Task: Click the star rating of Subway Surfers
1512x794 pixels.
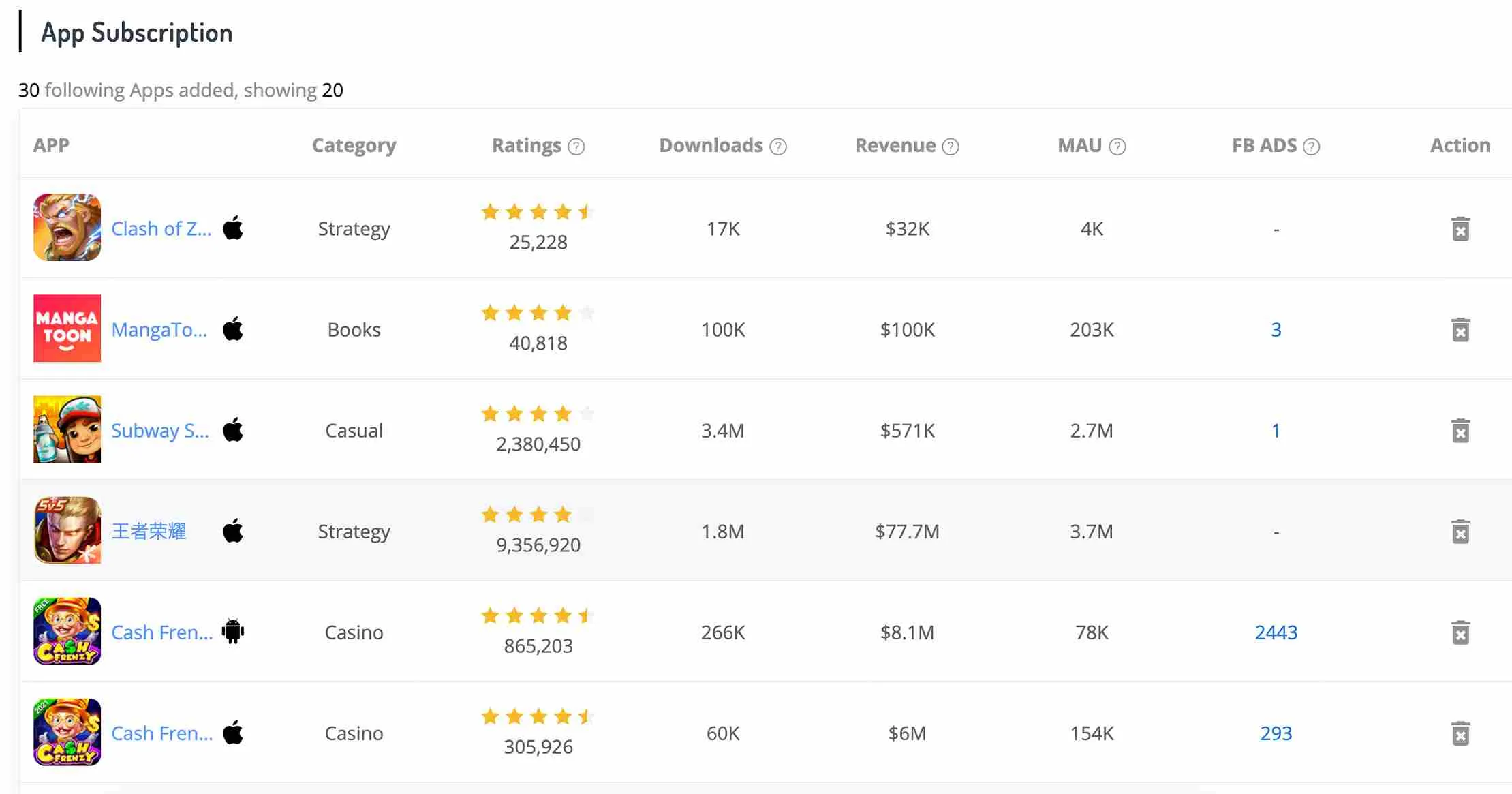Action: pyautogui.click(x=536, y=413)
